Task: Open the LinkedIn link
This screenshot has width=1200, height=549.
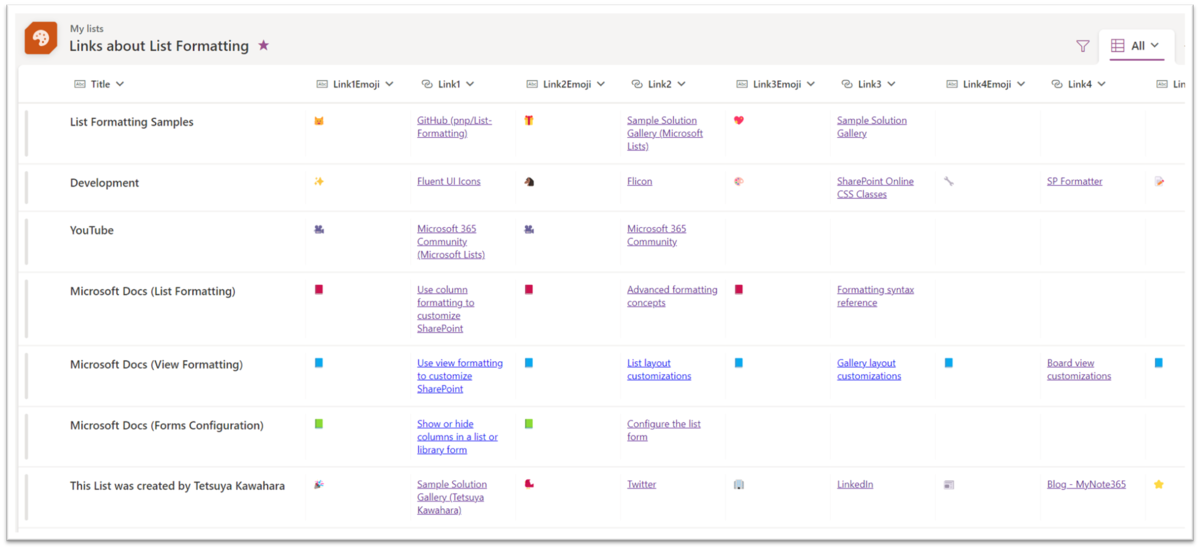Action: click(855, 484)
